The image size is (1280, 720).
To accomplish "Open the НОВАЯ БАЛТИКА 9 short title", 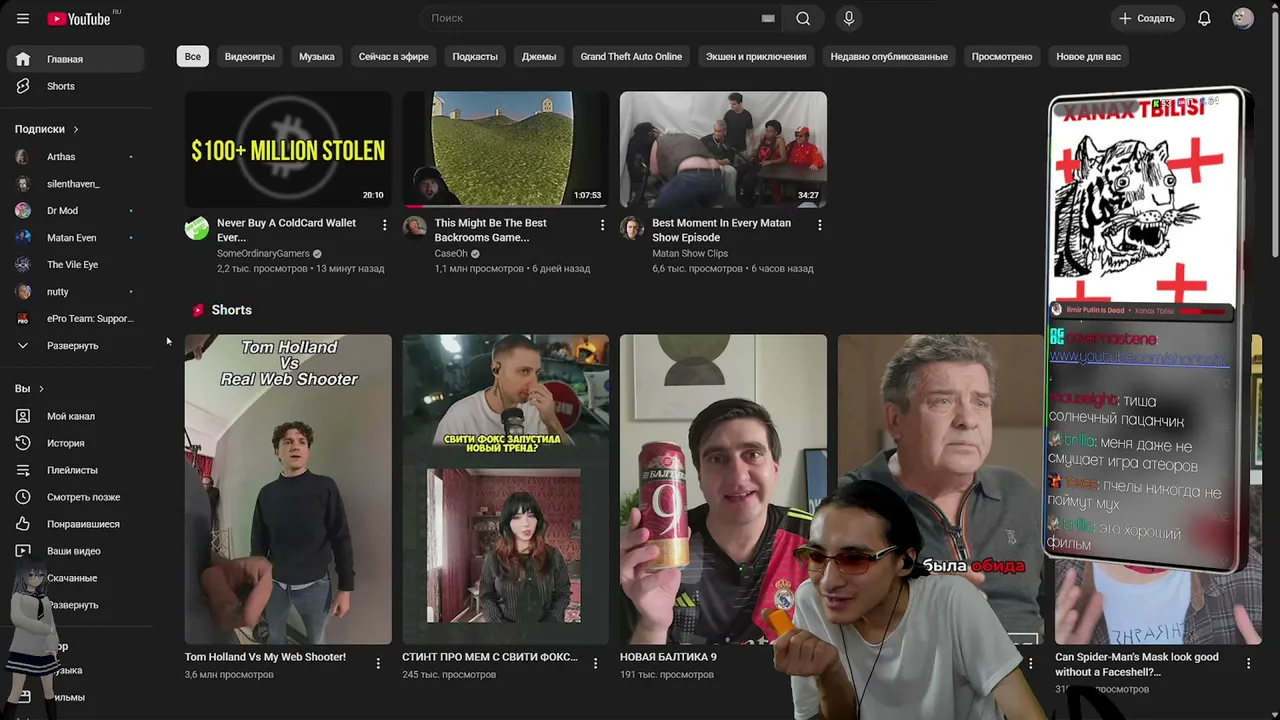I will tap(668, 657).
